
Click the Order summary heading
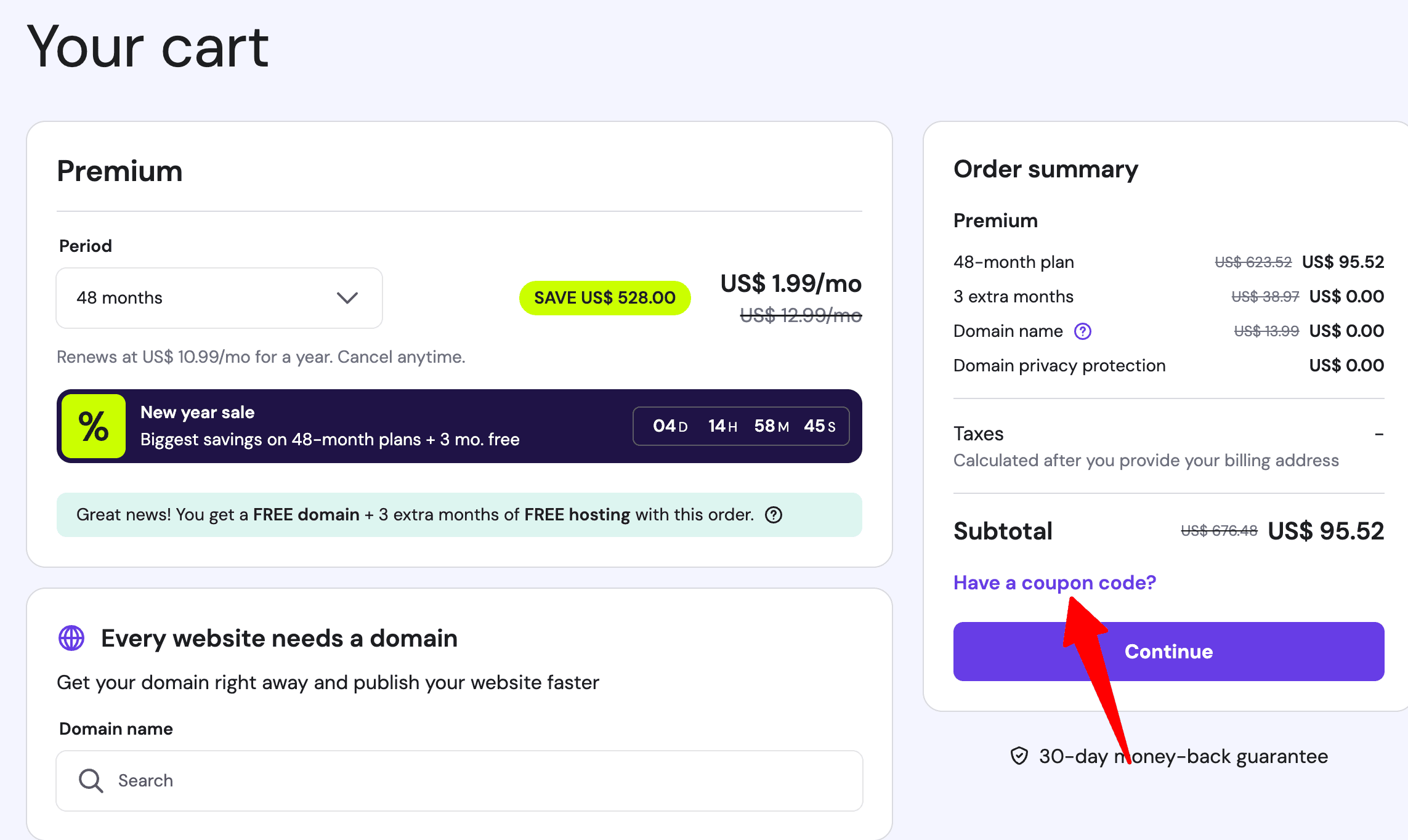[x=1045, y=169]
